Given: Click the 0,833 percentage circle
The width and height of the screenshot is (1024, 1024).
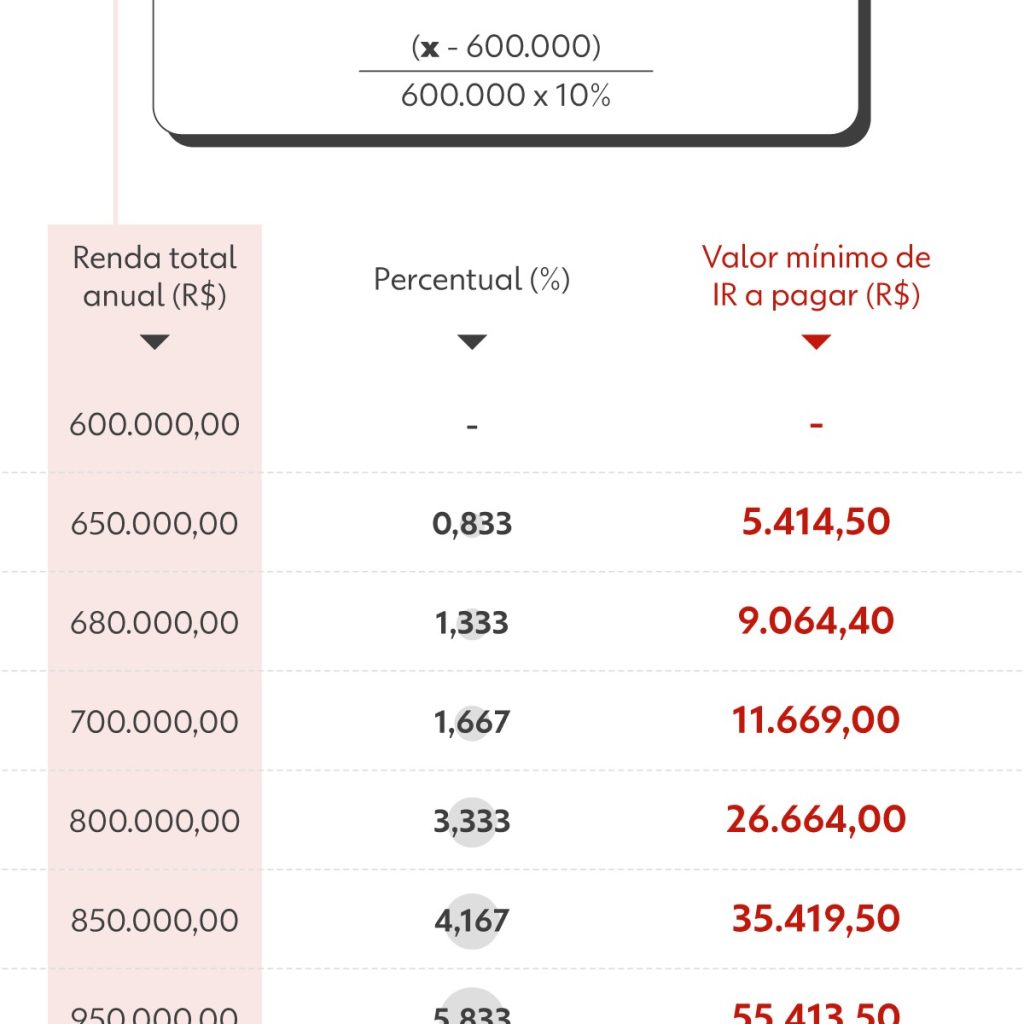Looking at the screenshot, I should tap(472, 523).
